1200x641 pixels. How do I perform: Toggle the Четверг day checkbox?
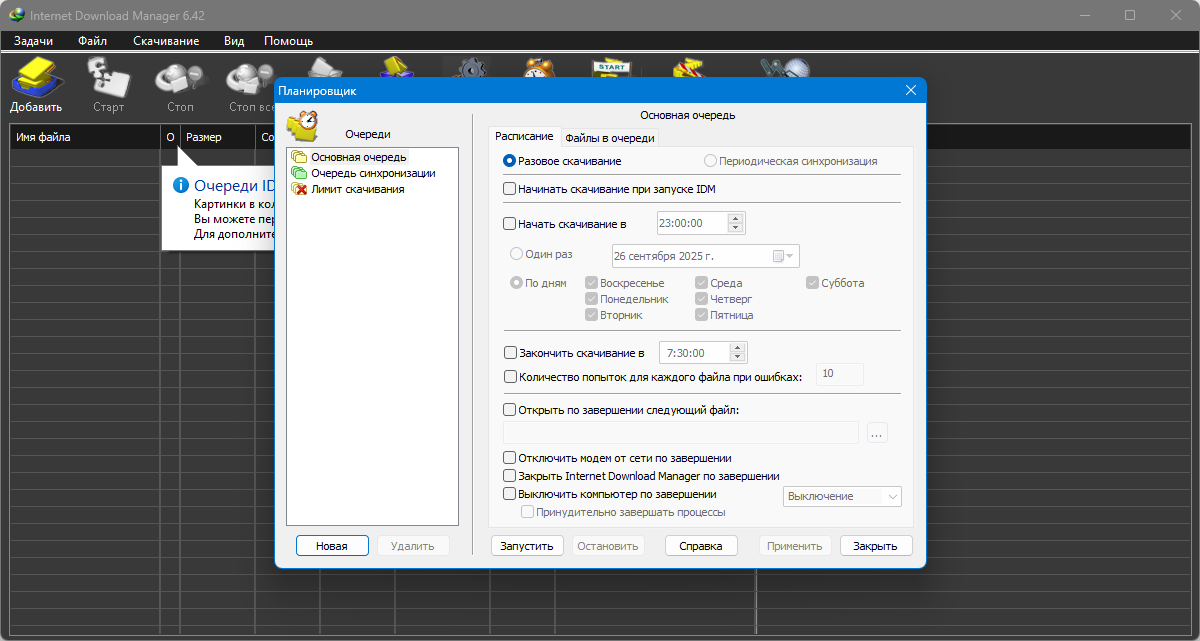click(x=702, y=299)
